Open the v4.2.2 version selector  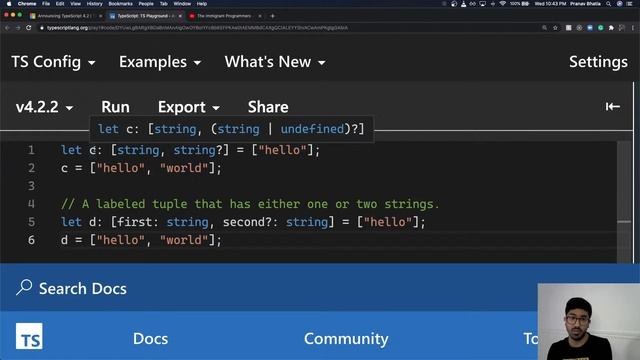[44, 107]
